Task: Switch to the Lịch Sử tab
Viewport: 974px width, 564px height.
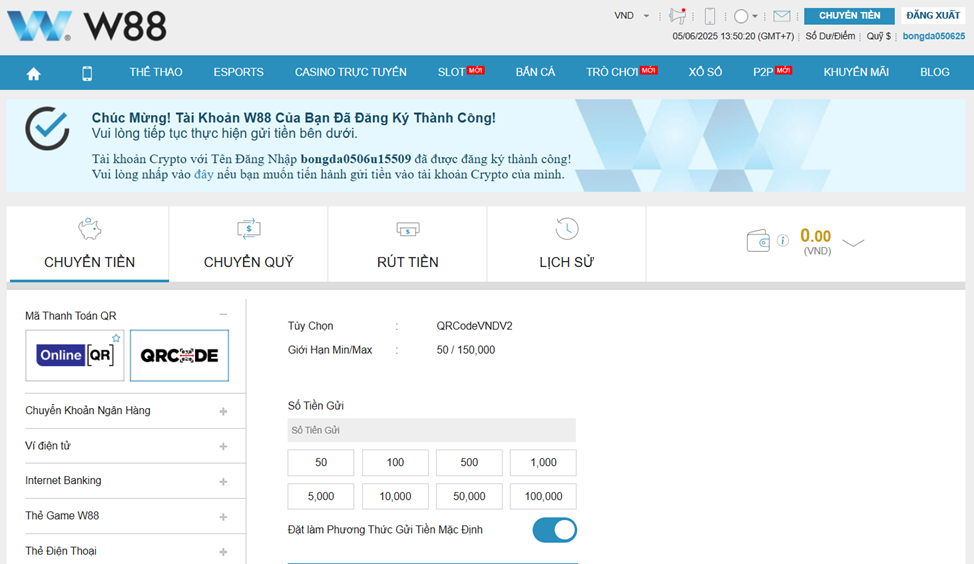Action: click(567, 244)
